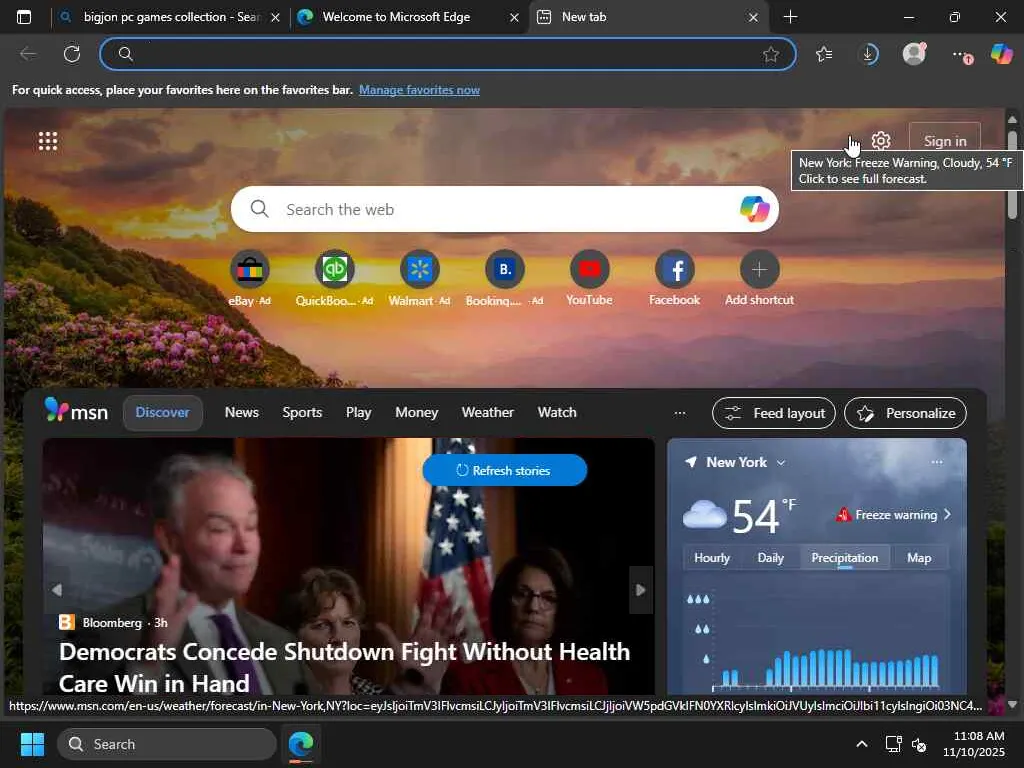Open weather card more options ellipsis

click(937, 462)
